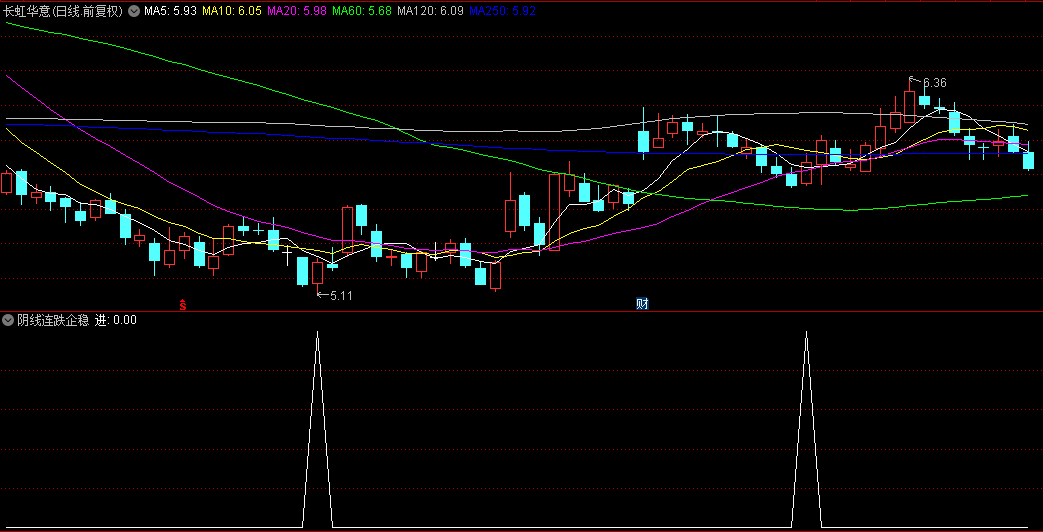Click the 6.36 high price label
The image size is (1043, 532).
935,83
